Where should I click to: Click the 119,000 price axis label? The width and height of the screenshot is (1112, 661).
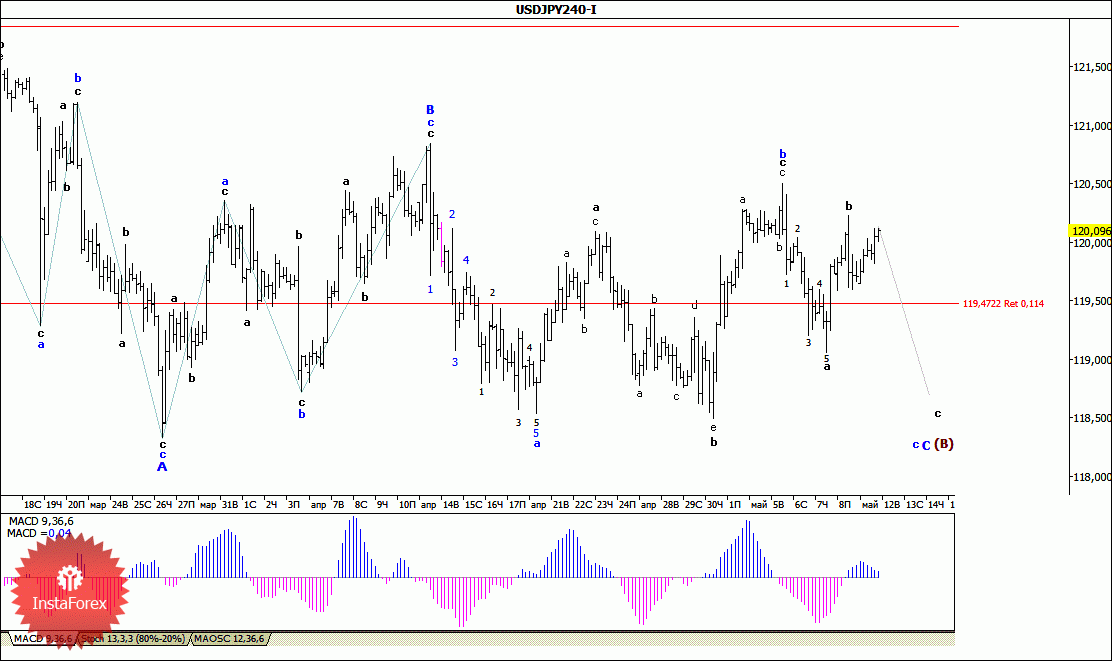pyautogui.click(x=1092, y=360)
